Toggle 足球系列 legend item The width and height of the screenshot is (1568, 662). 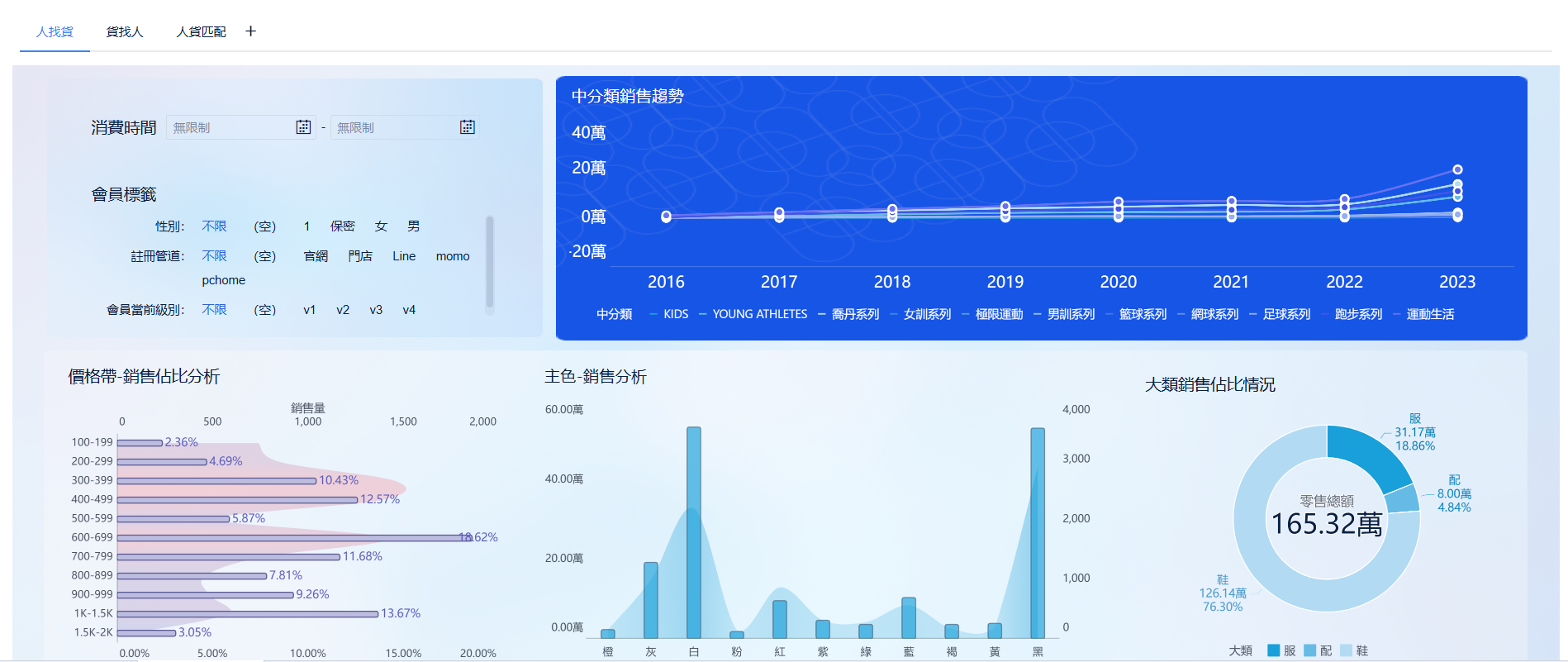point(1281,314)
